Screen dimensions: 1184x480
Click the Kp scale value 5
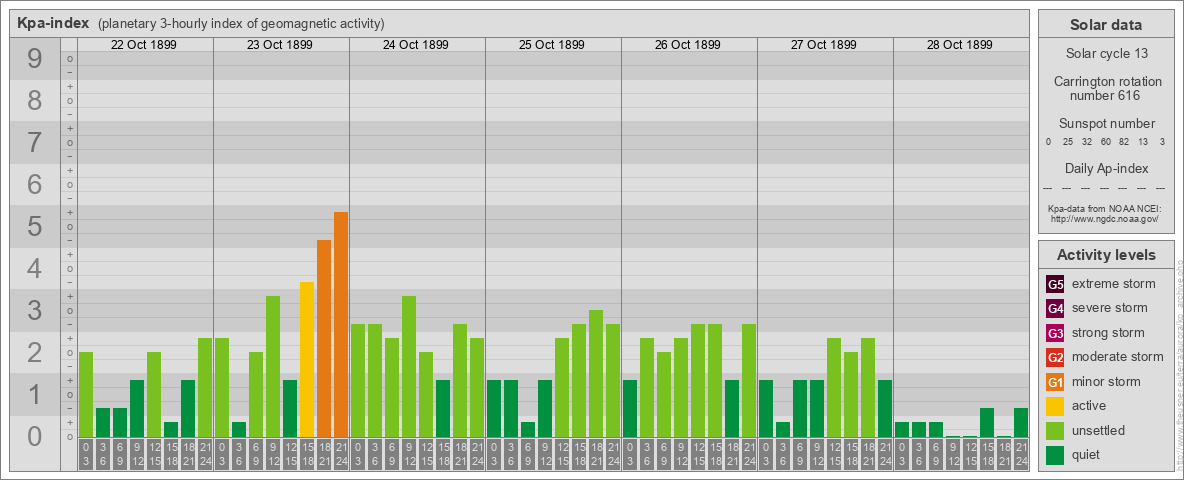(x=35, y=226)
